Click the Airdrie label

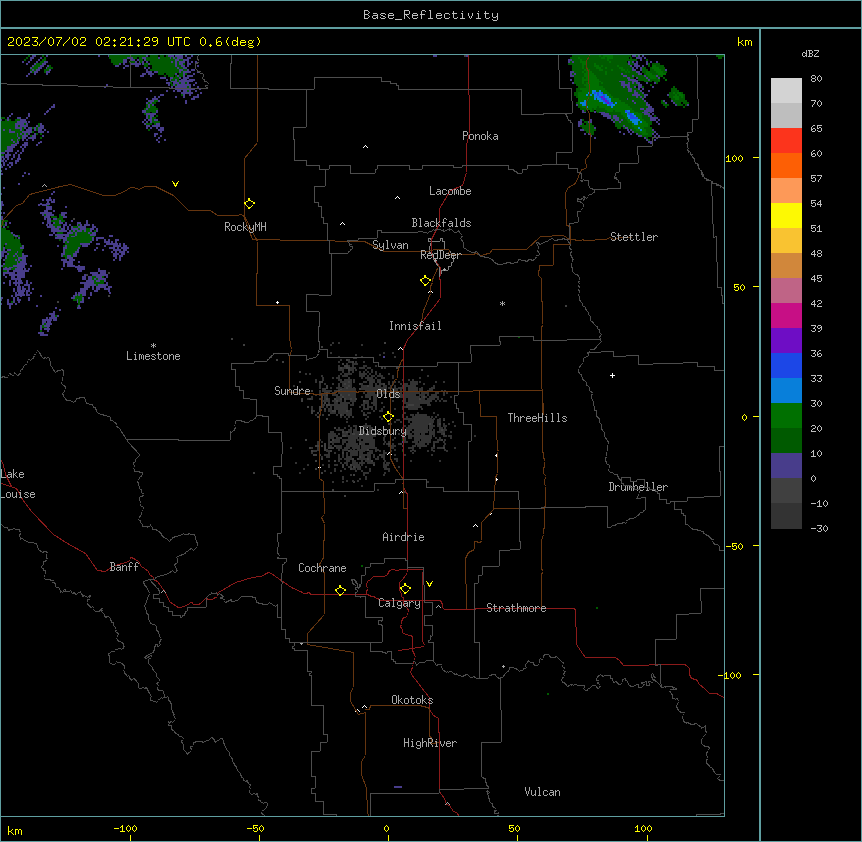[x=403, y=537]
